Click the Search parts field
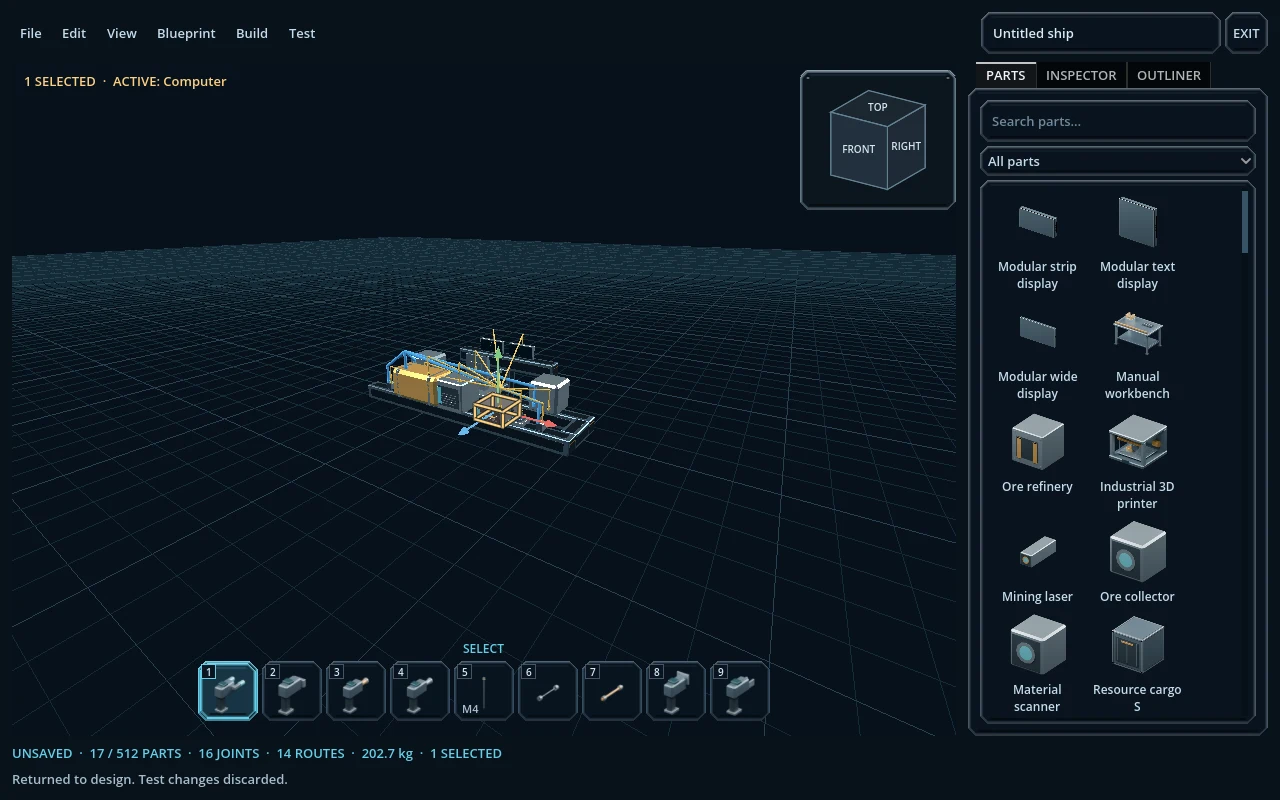The width and height of the screenshot is (1280, 800). click(1117, 121)
